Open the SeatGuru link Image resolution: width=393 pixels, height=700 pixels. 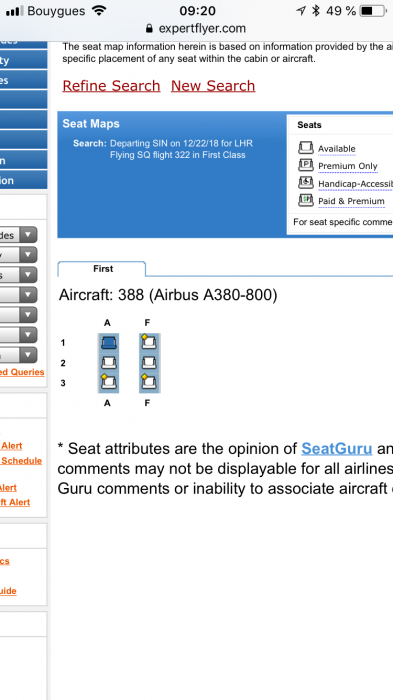tap(337, 448)
